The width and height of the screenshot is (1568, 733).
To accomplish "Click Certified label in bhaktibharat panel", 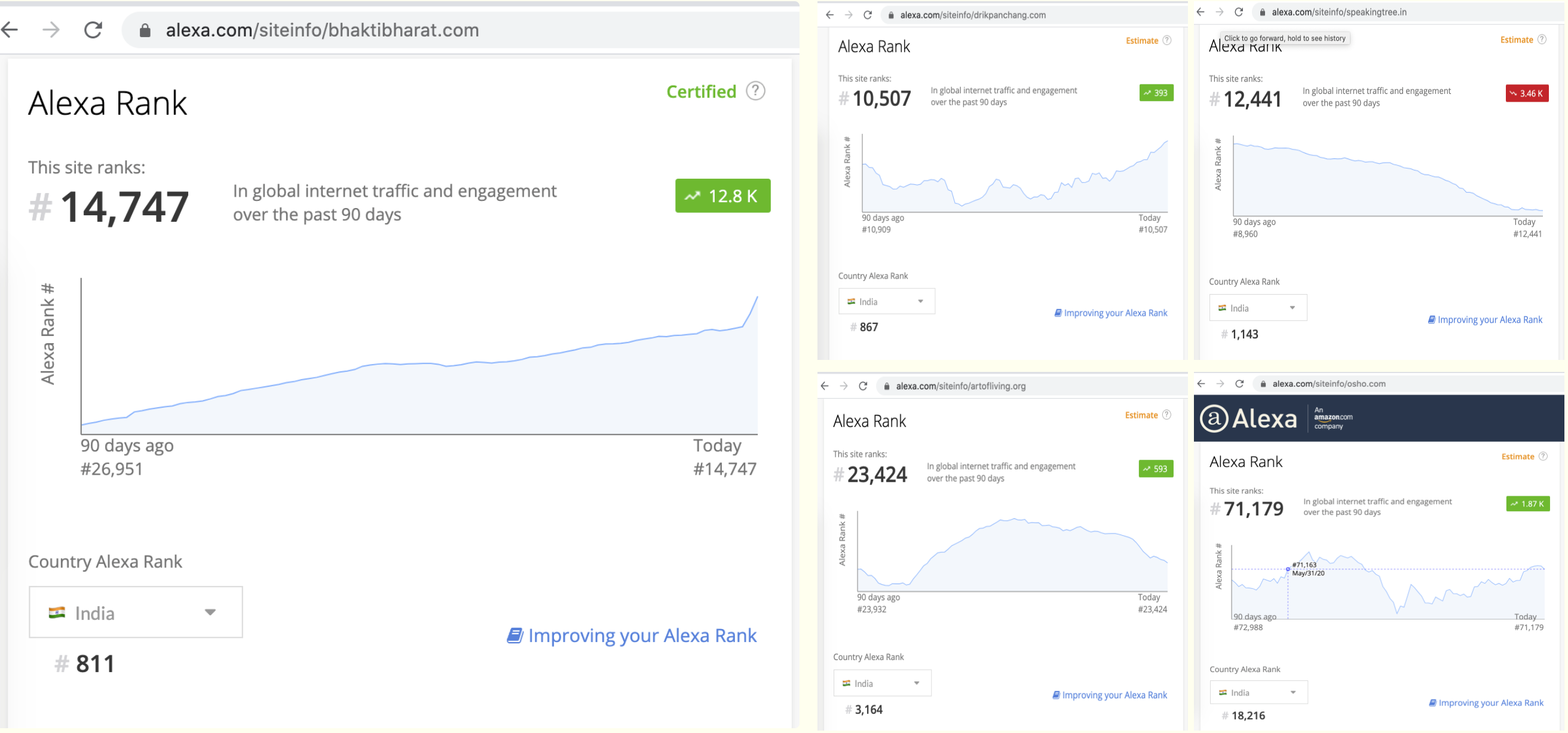I will coord(701,91).
